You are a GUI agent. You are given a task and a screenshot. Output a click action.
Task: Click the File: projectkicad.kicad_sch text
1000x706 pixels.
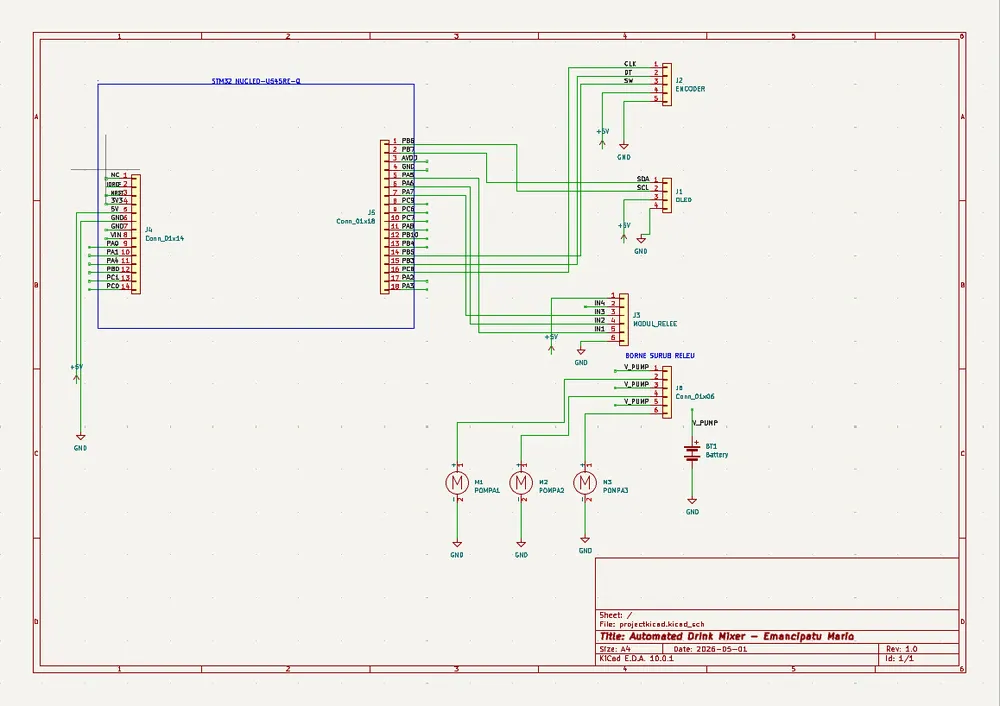pos(652,624)
